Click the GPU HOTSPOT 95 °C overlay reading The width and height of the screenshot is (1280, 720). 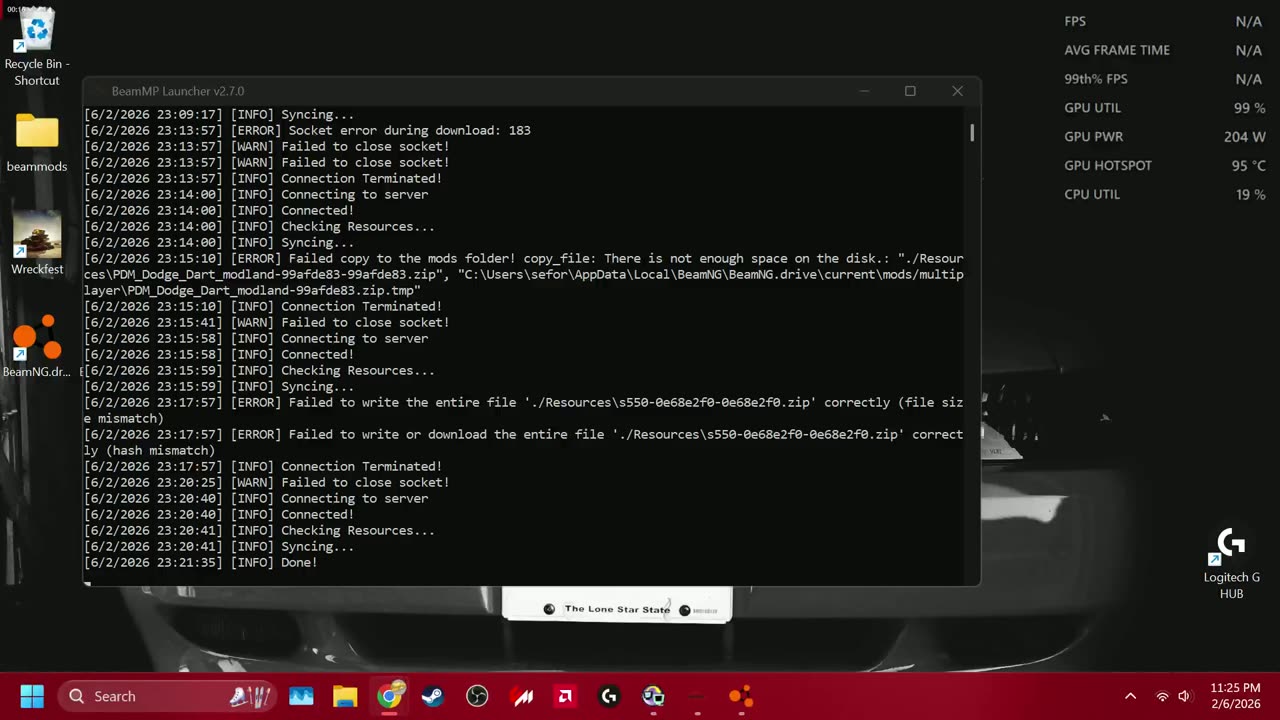[x=1165, y=165]
